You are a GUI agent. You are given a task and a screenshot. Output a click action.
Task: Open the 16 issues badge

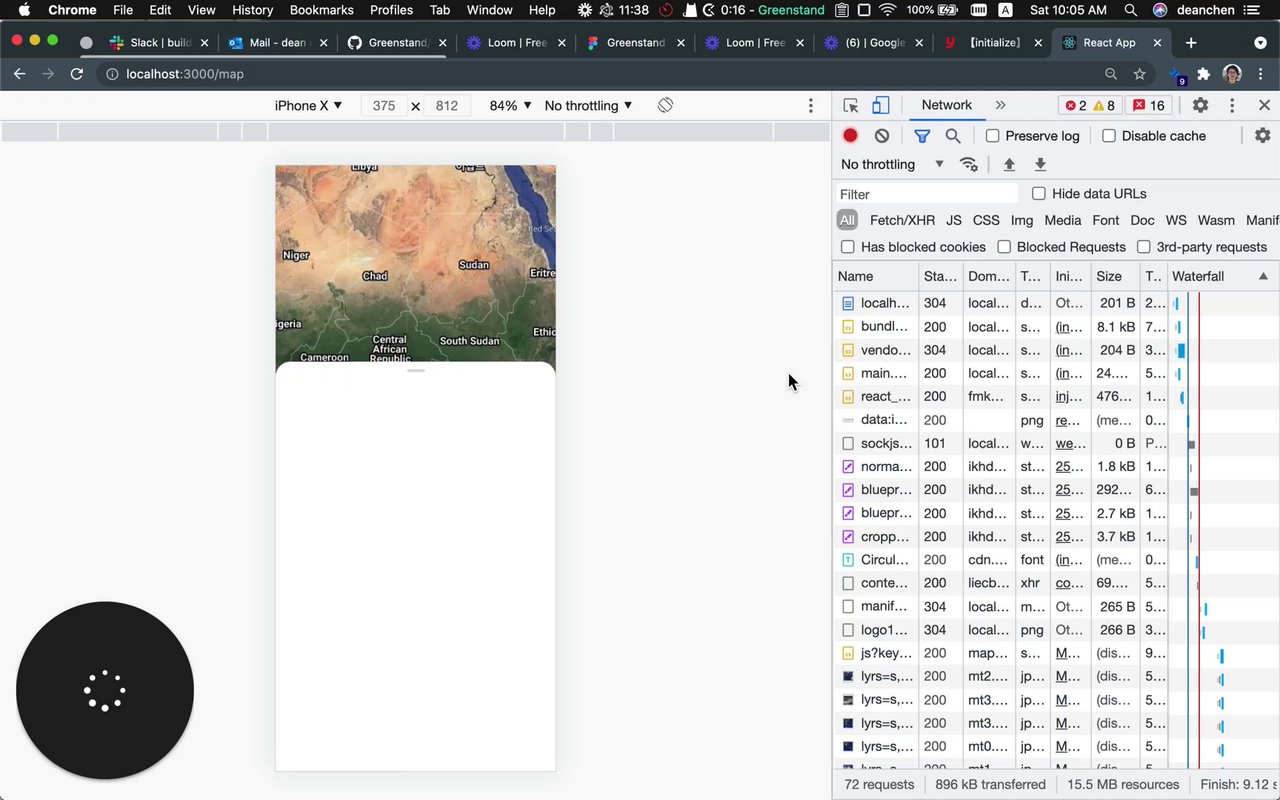click(x=1148, y=105)
